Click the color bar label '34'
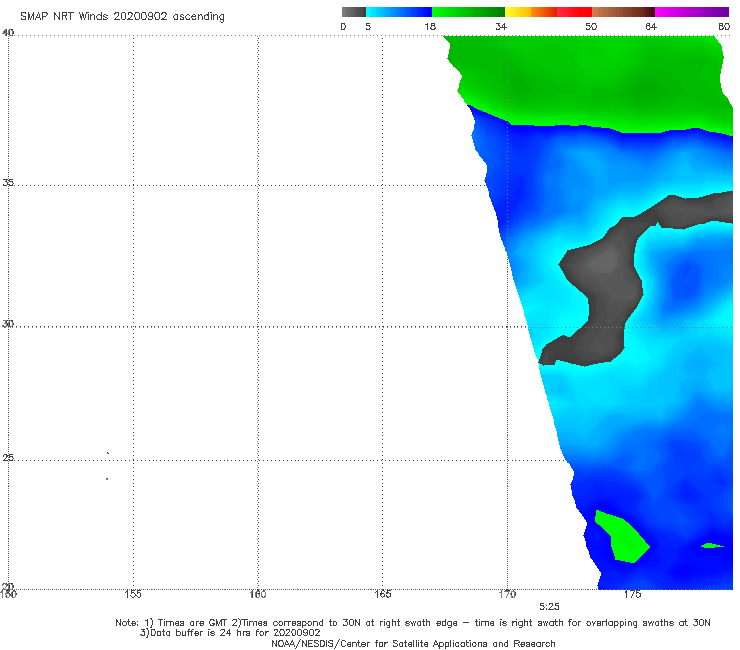The height and width of the screenshot is (650, 740). pos(501,27)
